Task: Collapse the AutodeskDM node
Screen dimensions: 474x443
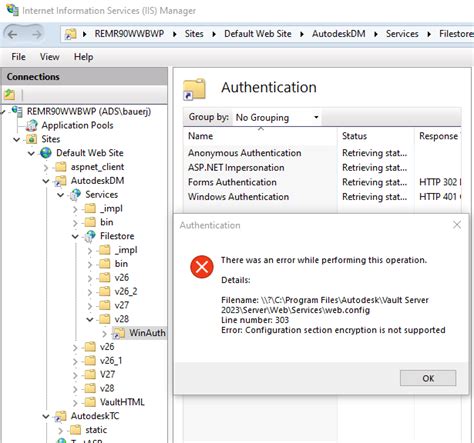Action: [x=46, y=181]
